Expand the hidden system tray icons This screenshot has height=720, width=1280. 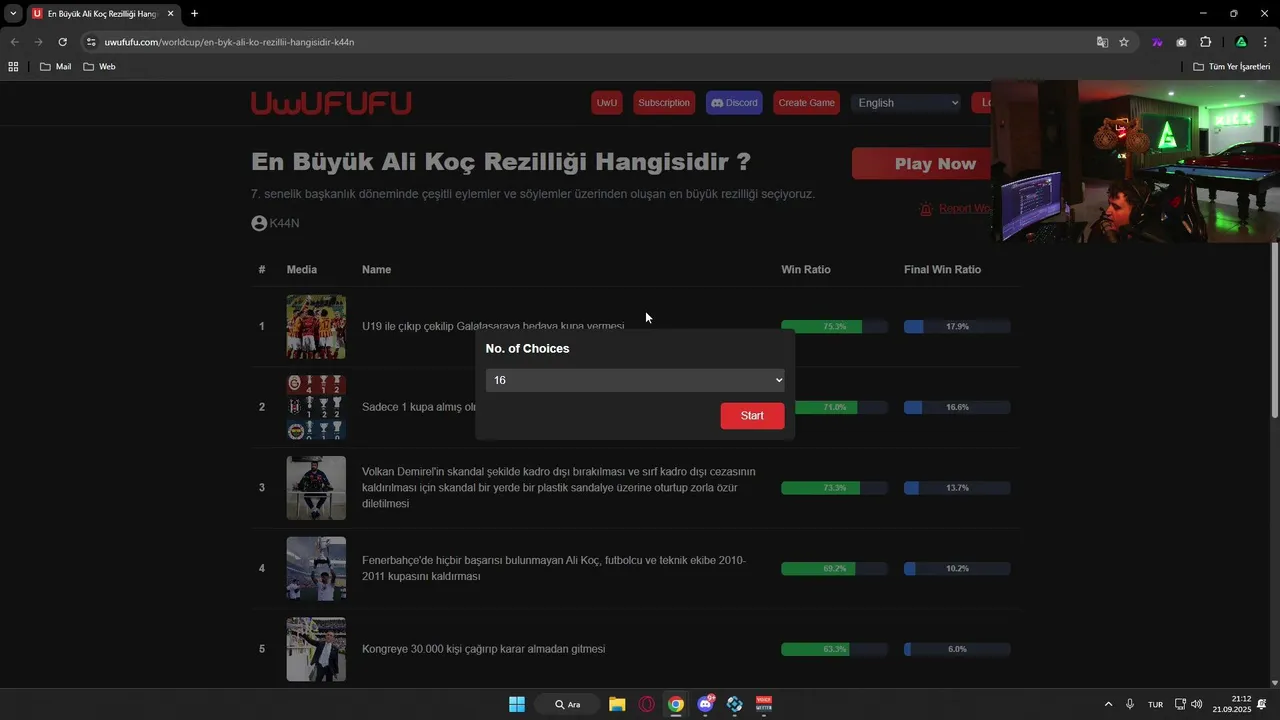[1108, 704]
